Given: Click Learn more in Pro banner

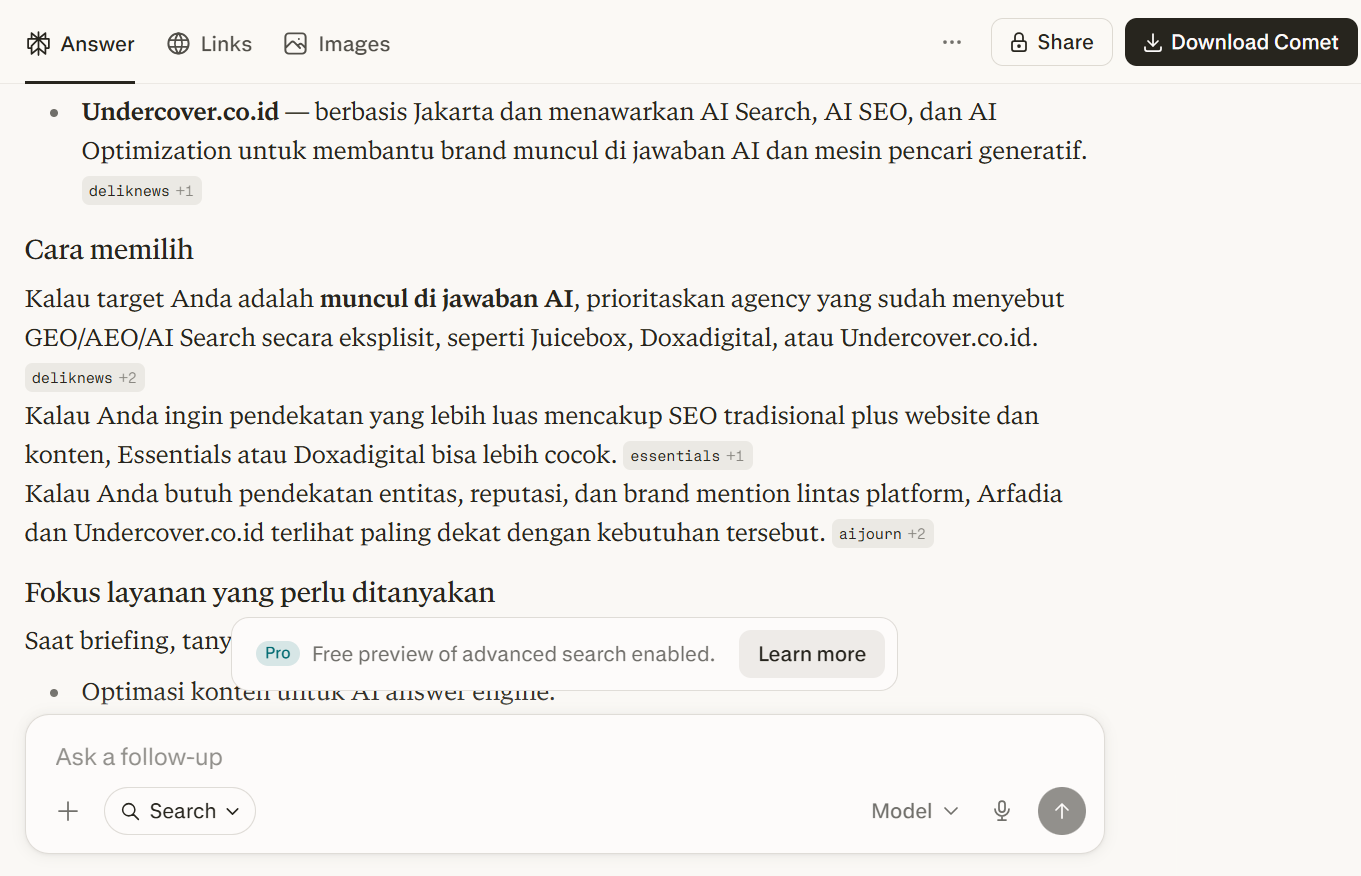Looking at the screenshot, I should 812,654.
